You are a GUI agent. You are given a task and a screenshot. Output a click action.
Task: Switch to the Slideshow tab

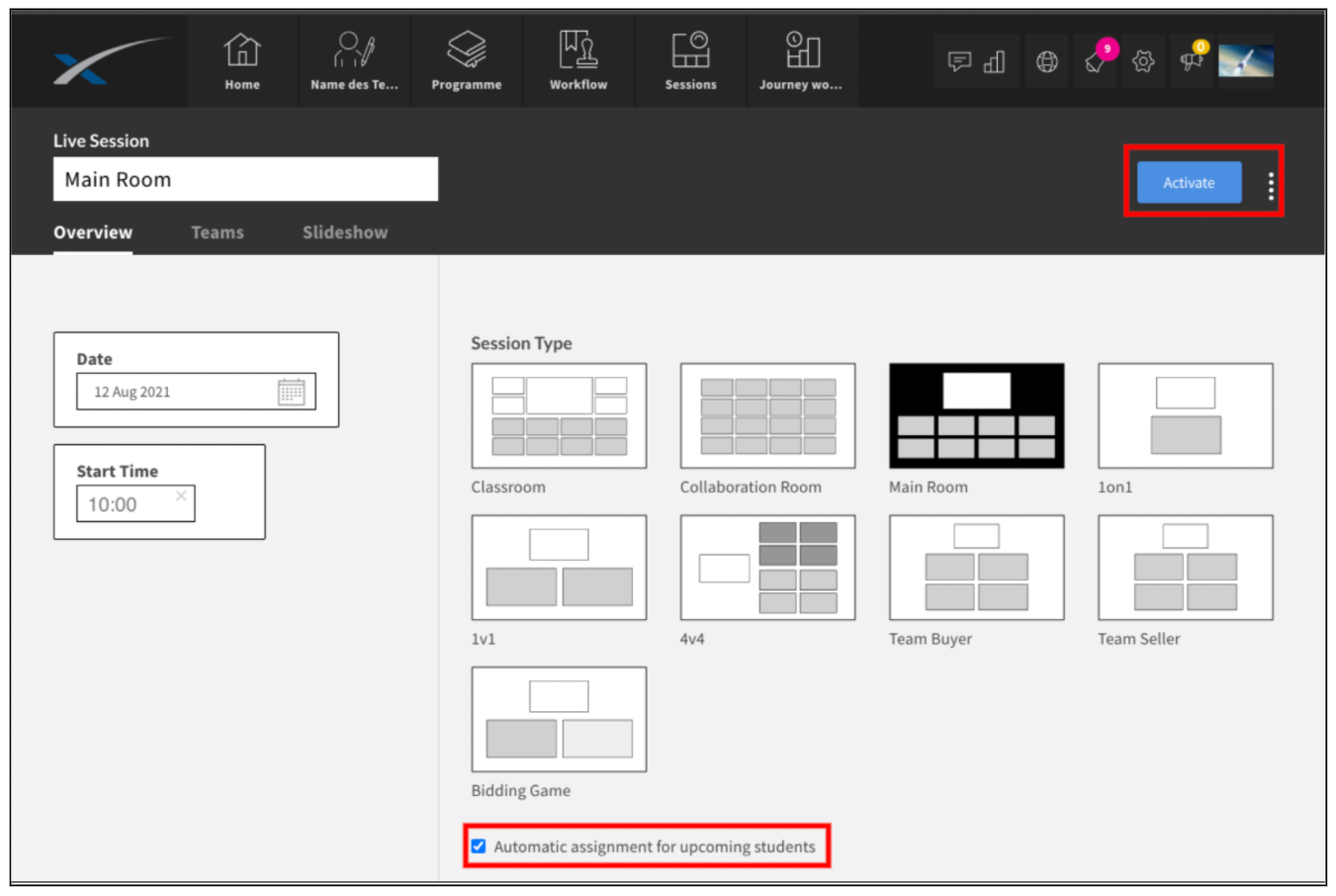345,232
